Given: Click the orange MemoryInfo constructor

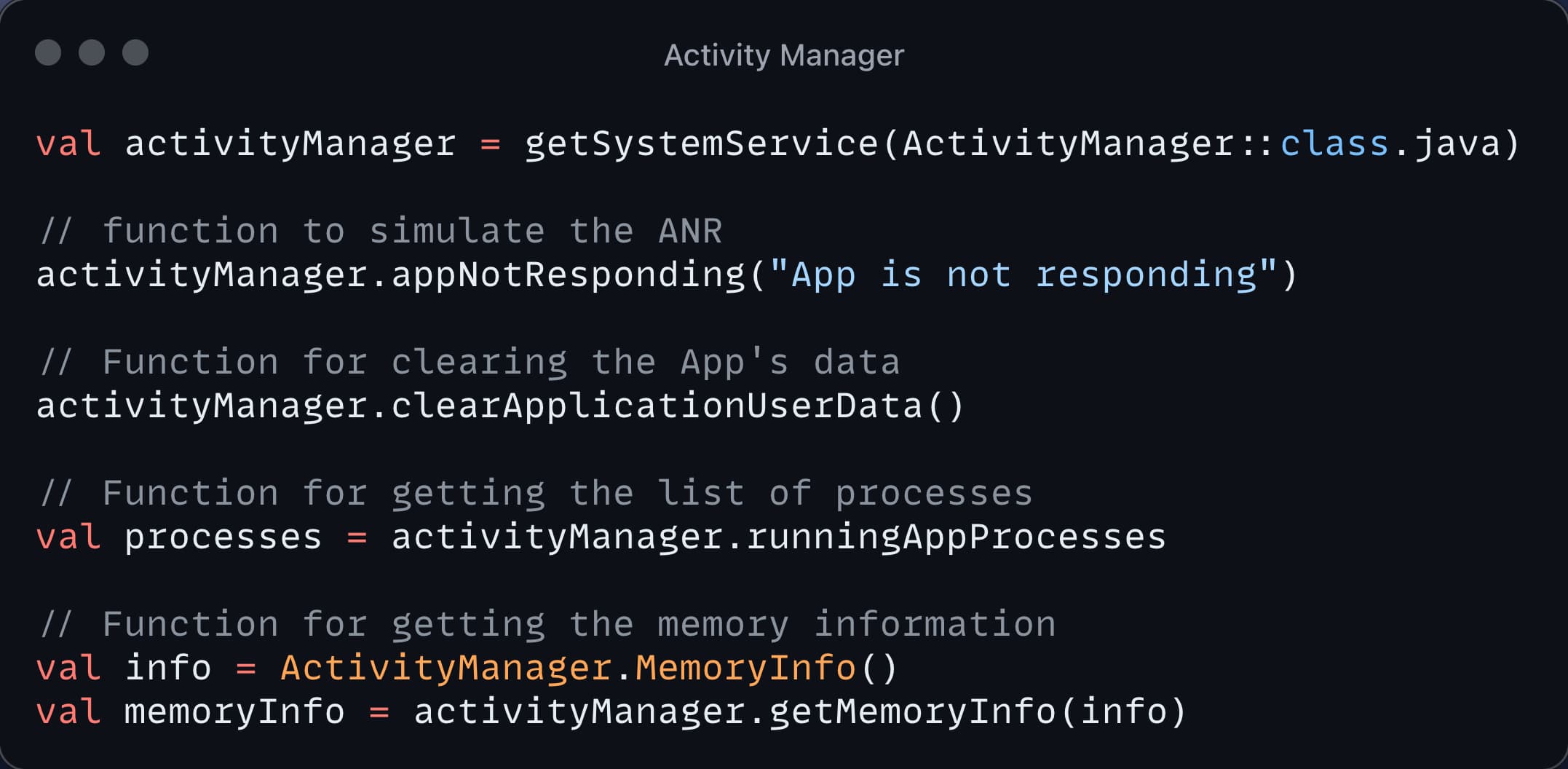Looking at the screenshot, I should (x=745, y=668).
